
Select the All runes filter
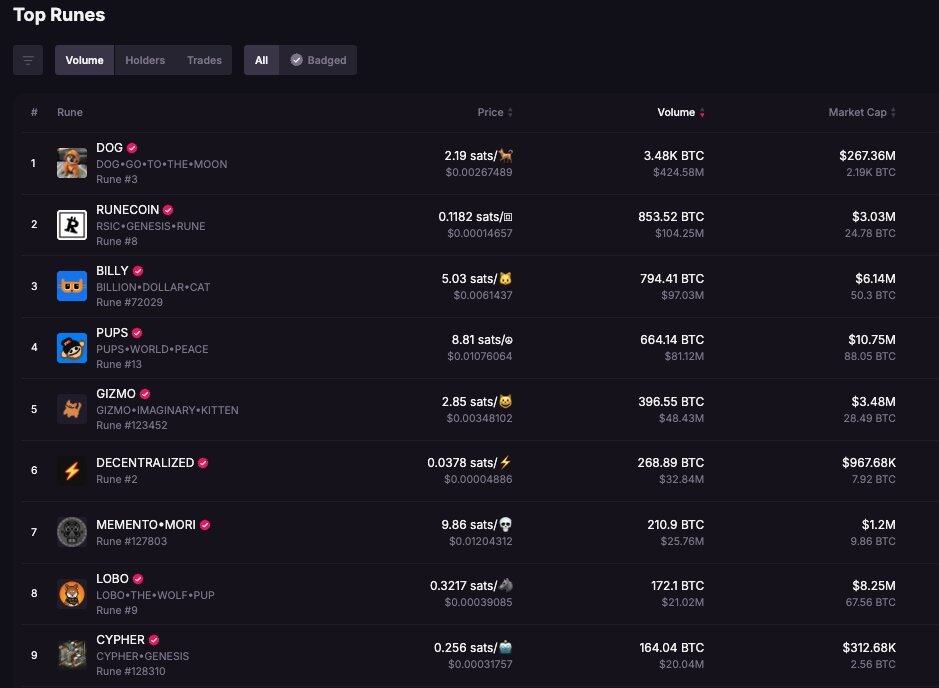coord(261,60)
